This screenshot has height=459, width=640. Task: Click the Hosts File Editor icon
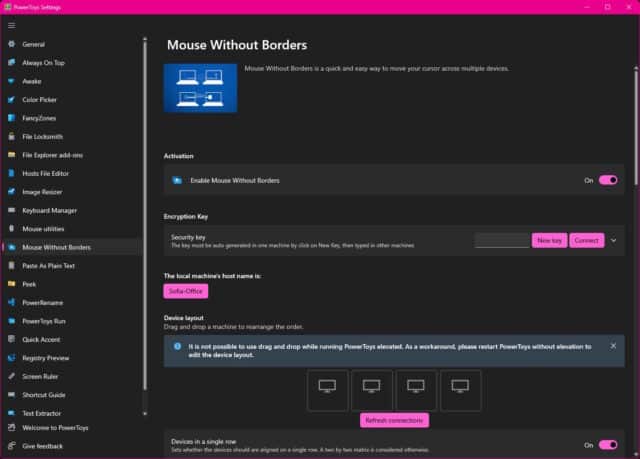pyautogui.click(x=11, y=173)
